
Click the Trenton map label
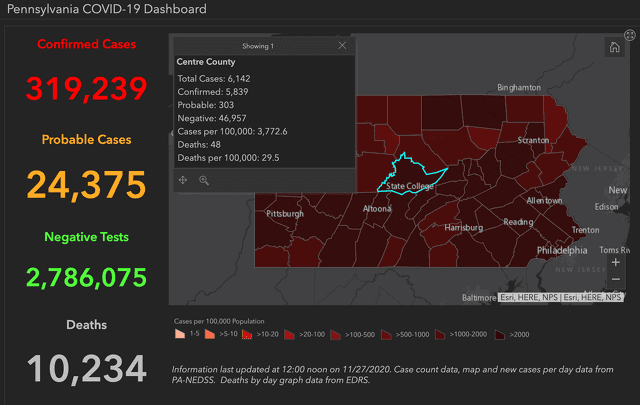click(x=585, y=230)
